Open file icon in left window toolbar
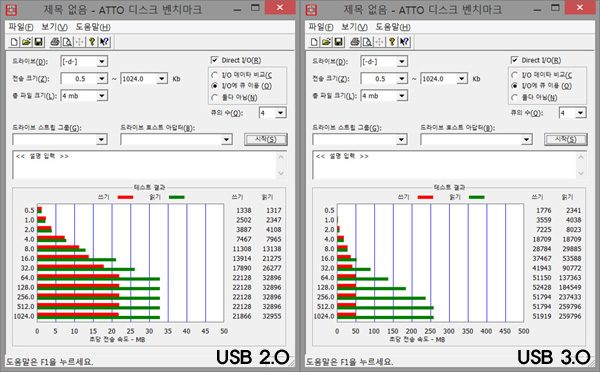 point(26,42)
